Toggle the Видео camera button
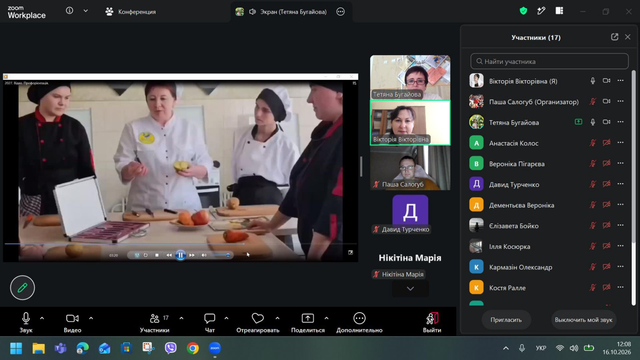The image size is (640, 360). tap(72, 322)
